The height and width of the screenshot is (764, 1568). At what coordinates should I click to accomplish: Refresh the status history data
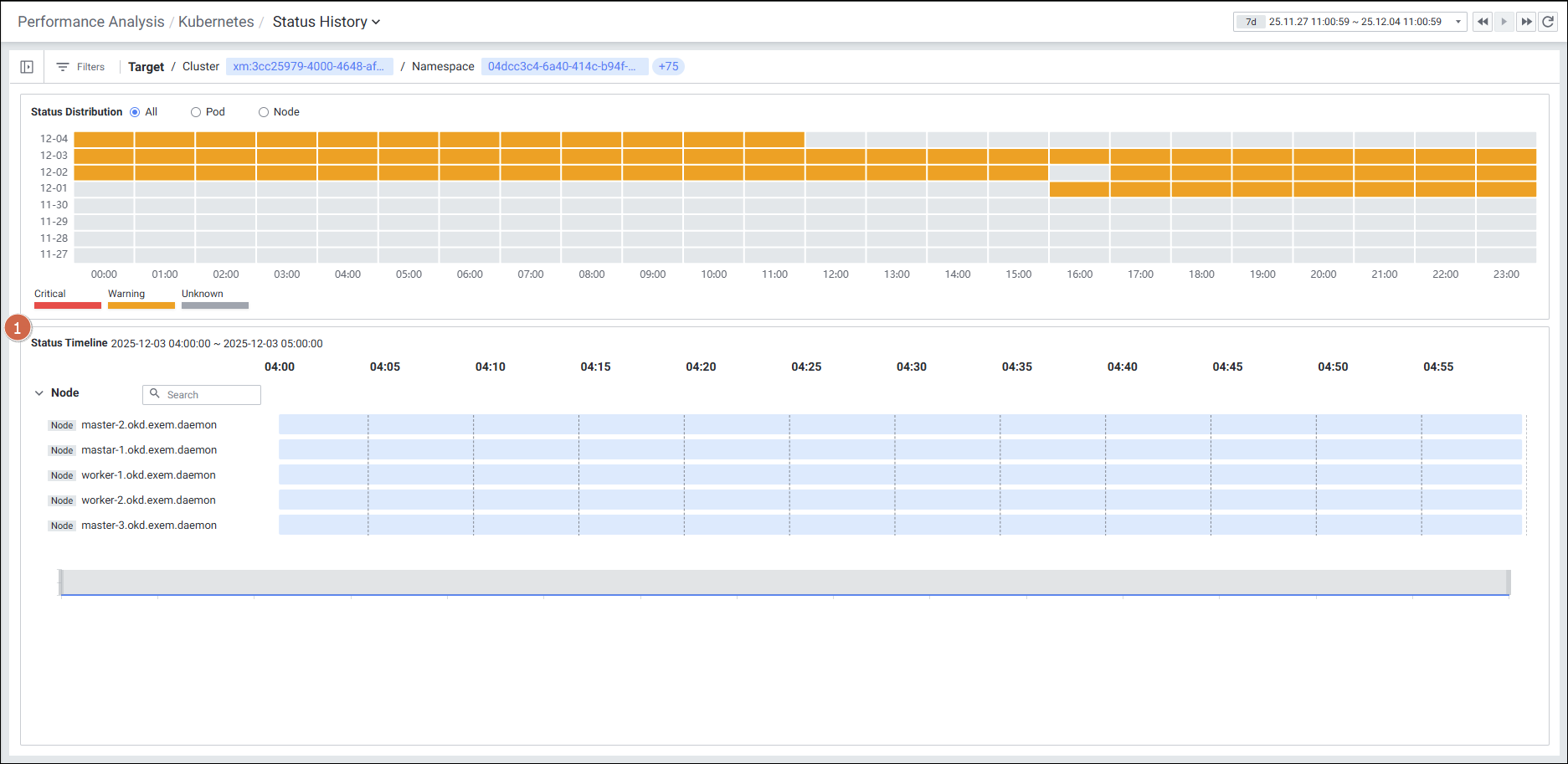coord(1548,22)
